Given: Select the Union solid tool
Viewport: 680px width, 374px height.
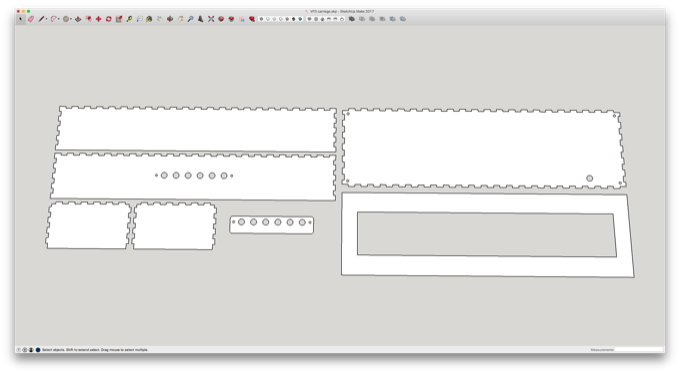Looking at the screenshot, I should tap(372, 19).
